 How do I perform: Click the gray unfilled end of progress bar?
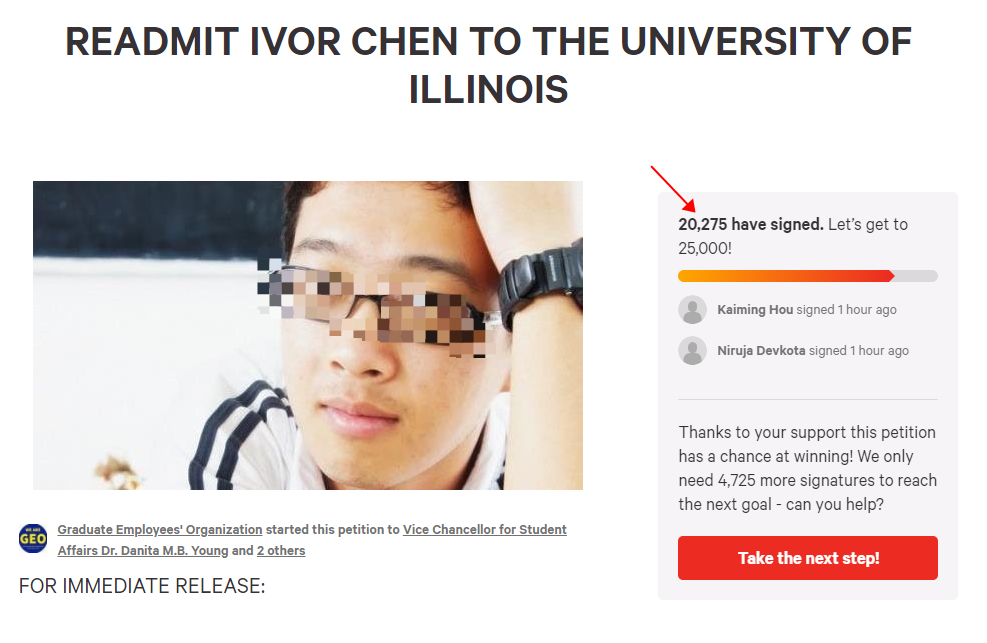point(916,276)
